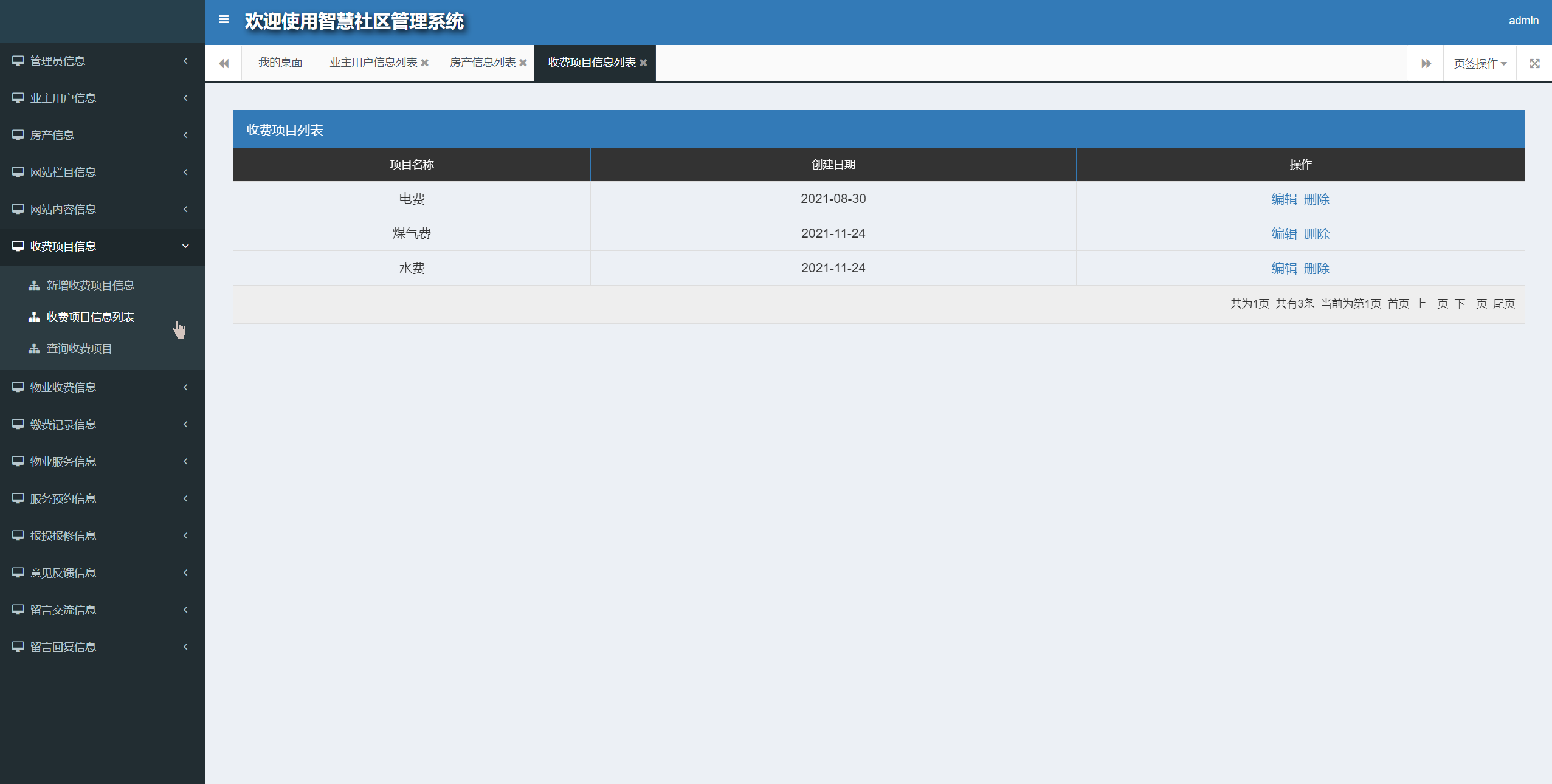Delete the 水费 row
1552x784 pixels.
[1317, 268]
